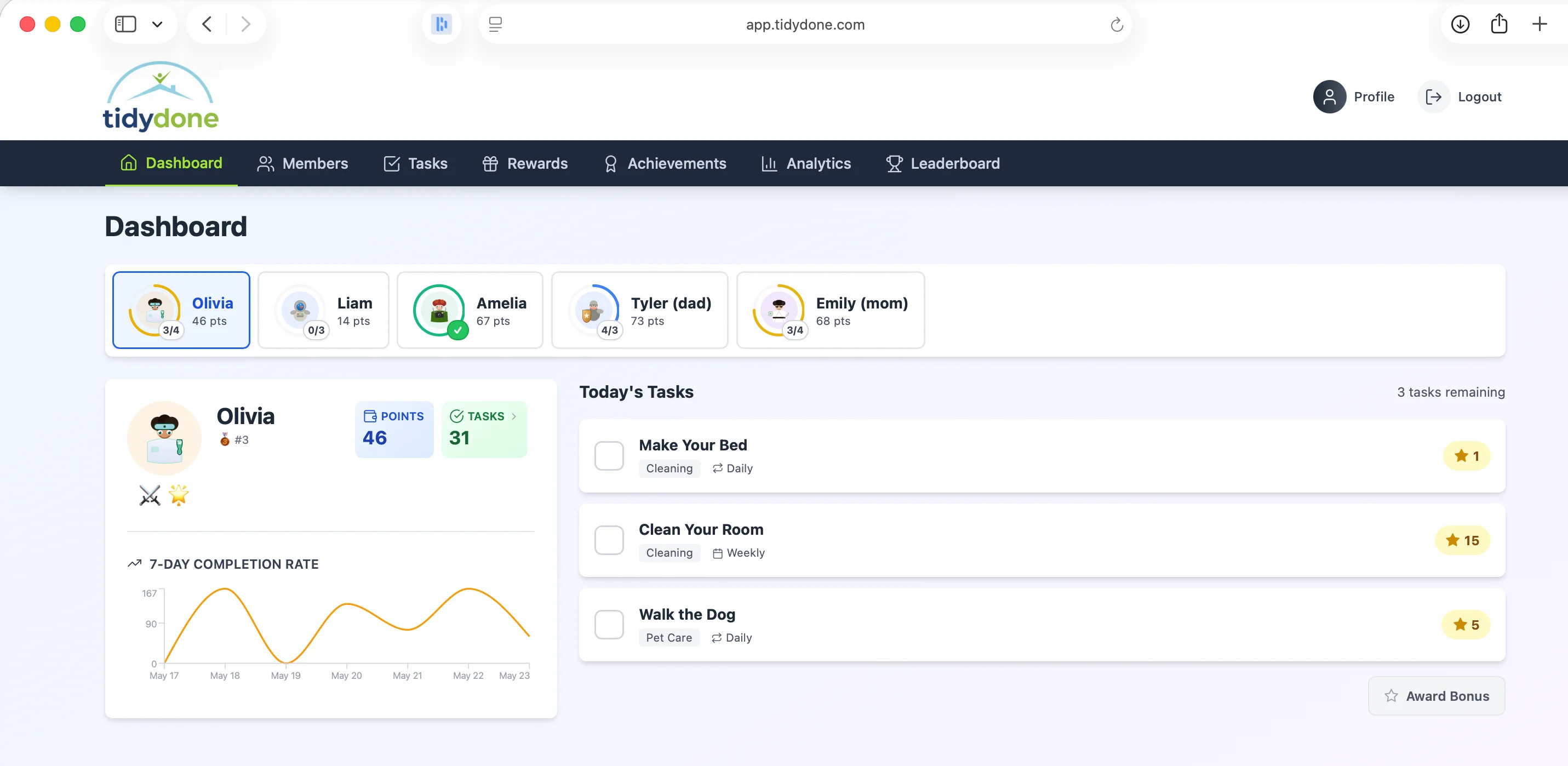The width and height of the screenshot is (1568, 766).
Task: Toggle the Safari sidebar icon
Action: [x=125, y=24]
